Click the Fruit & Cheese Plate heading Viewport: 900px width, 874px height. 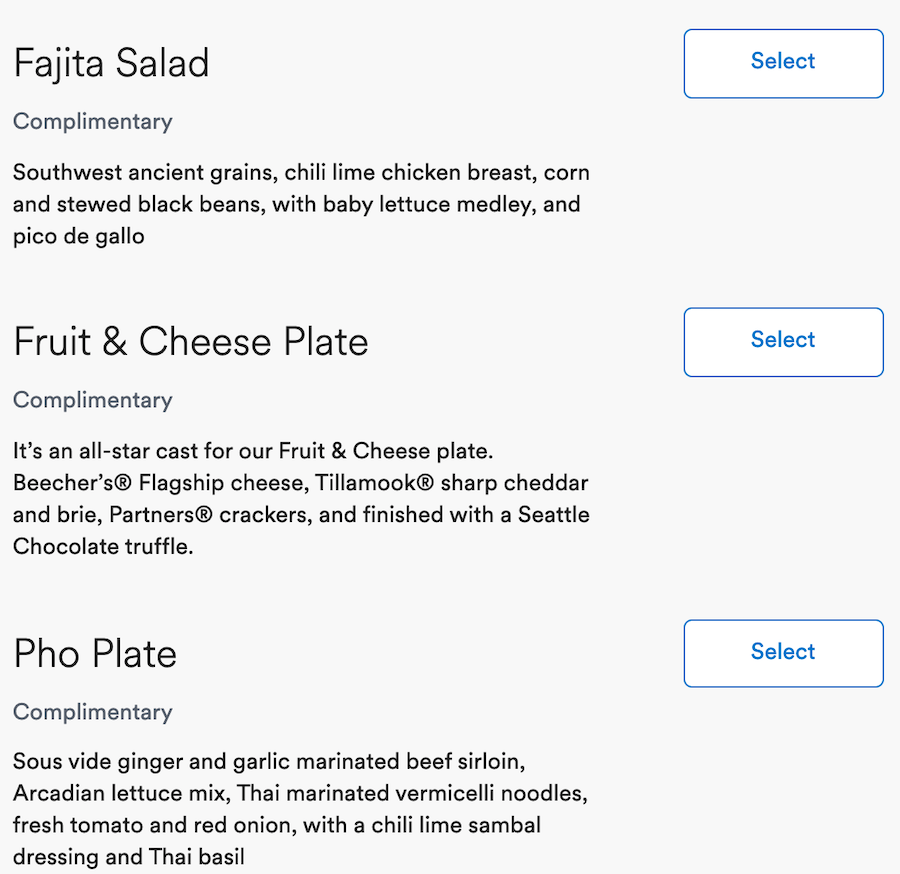(190, 342)
